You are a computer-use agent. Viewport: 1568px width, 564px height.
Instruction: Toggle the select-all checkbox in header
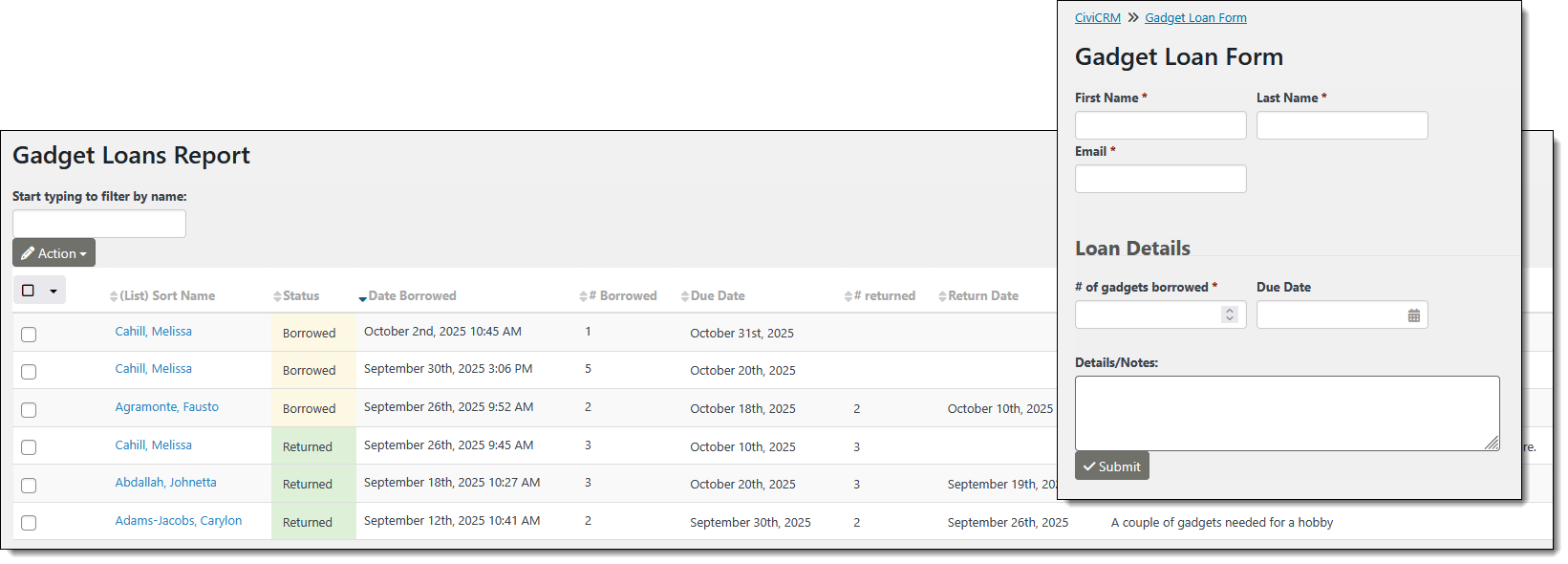point(28,291)
